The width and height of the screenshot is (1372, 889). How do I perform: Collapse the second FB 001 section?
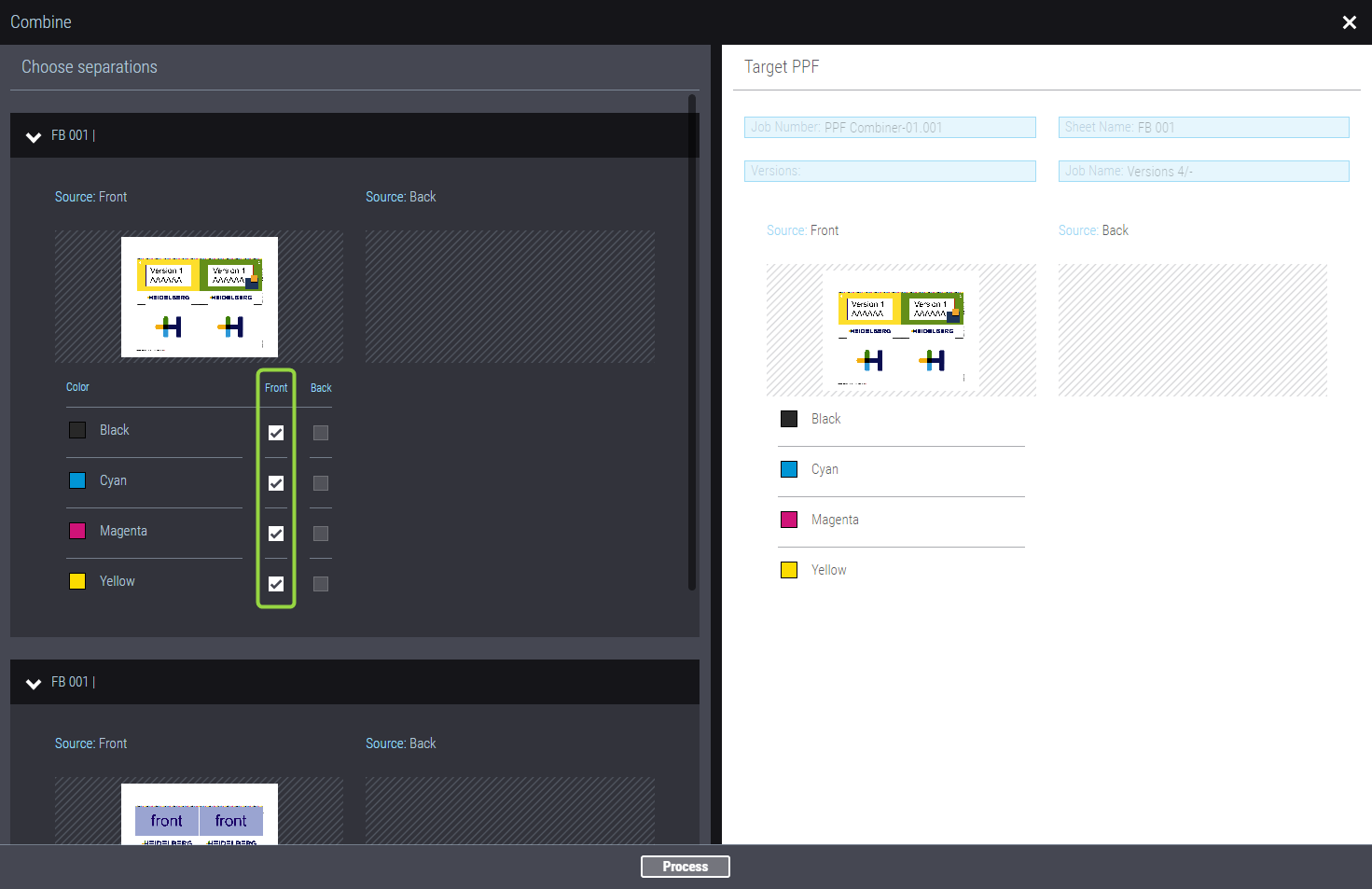click(x=34, y=684)
